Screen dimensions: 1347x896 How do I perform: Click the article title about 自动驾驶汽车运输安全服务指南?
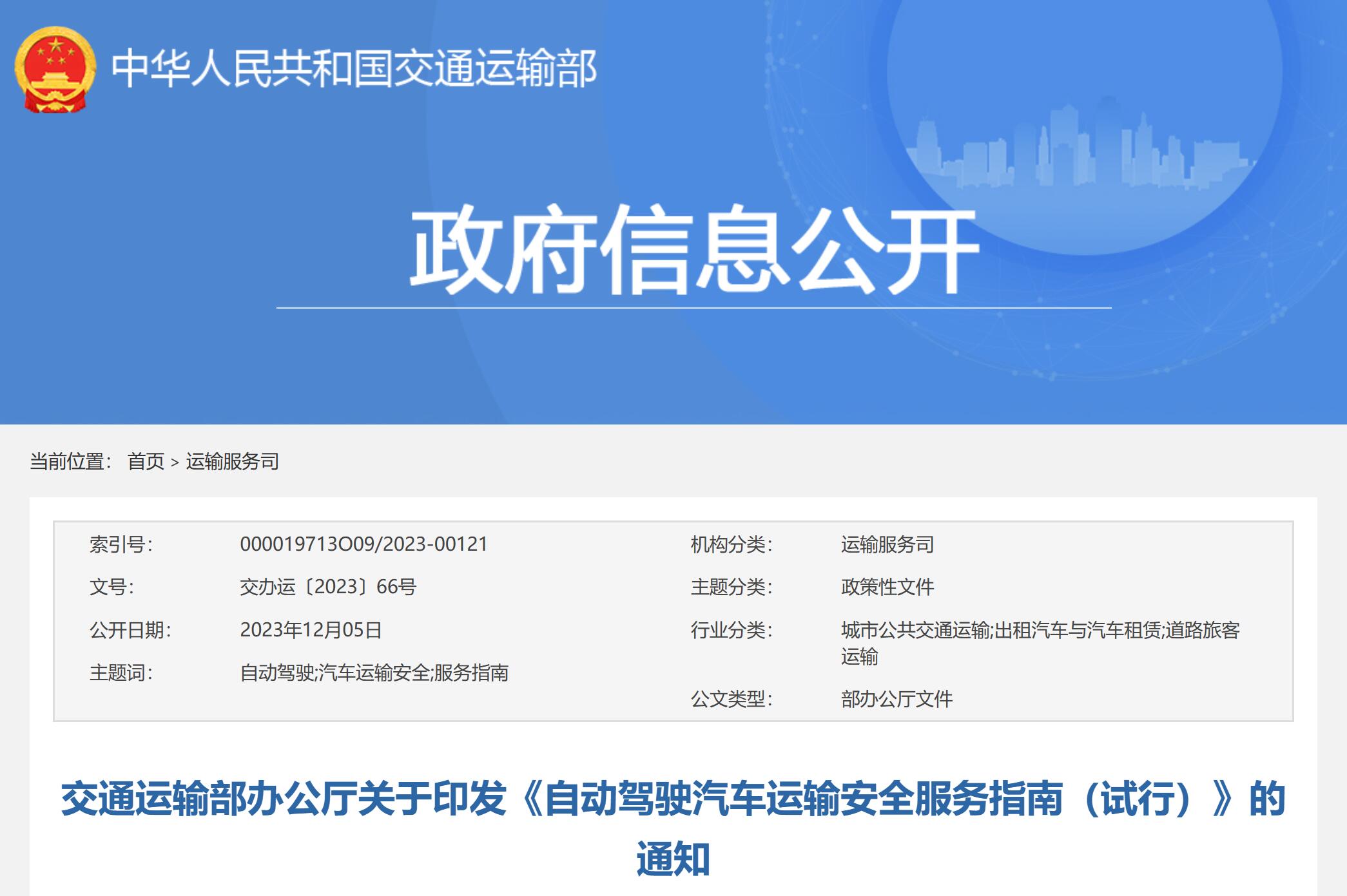[673, 828]
